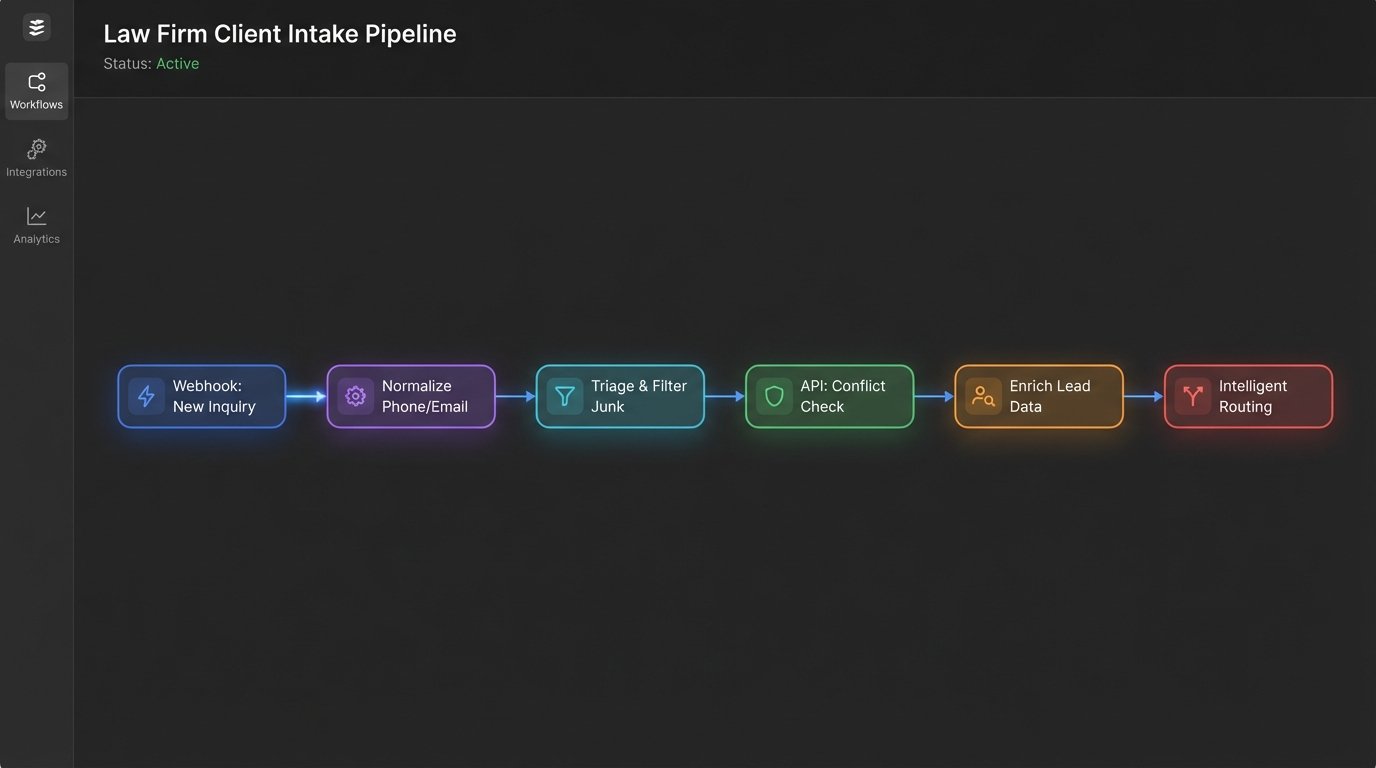This screenshot has width=1376, height=768.
Task: Click the Law Firm Client Intake Pipeline title
Action: (x=279, y=33)
